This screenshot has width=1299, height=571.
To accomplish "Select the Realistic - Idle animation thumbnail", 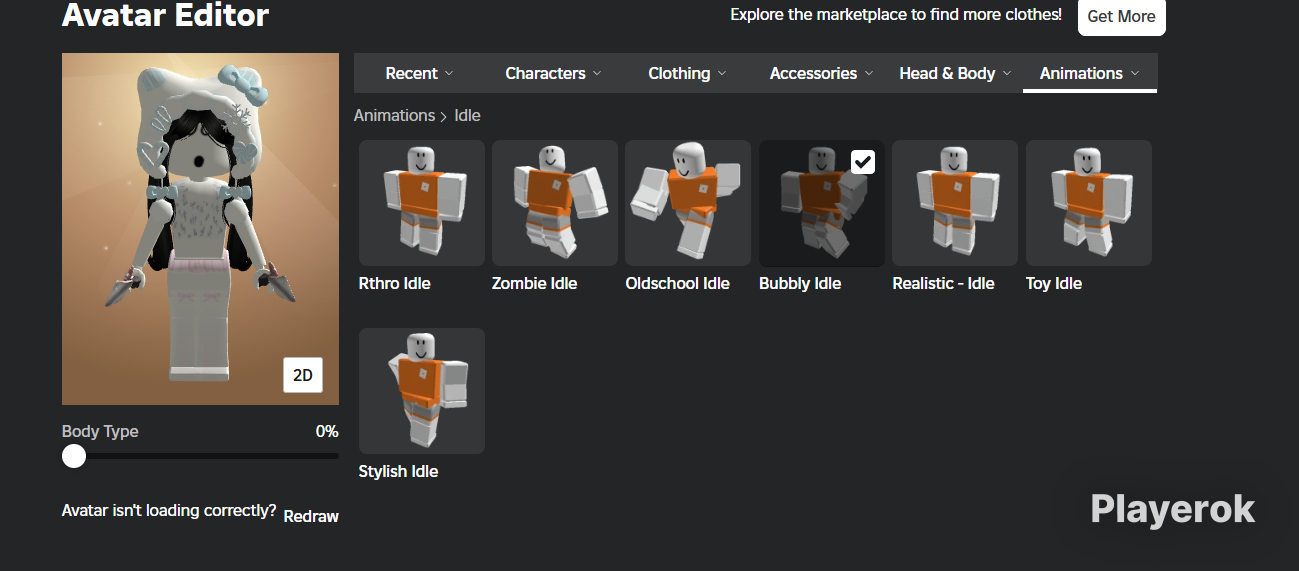I will [x=955, y=203].
